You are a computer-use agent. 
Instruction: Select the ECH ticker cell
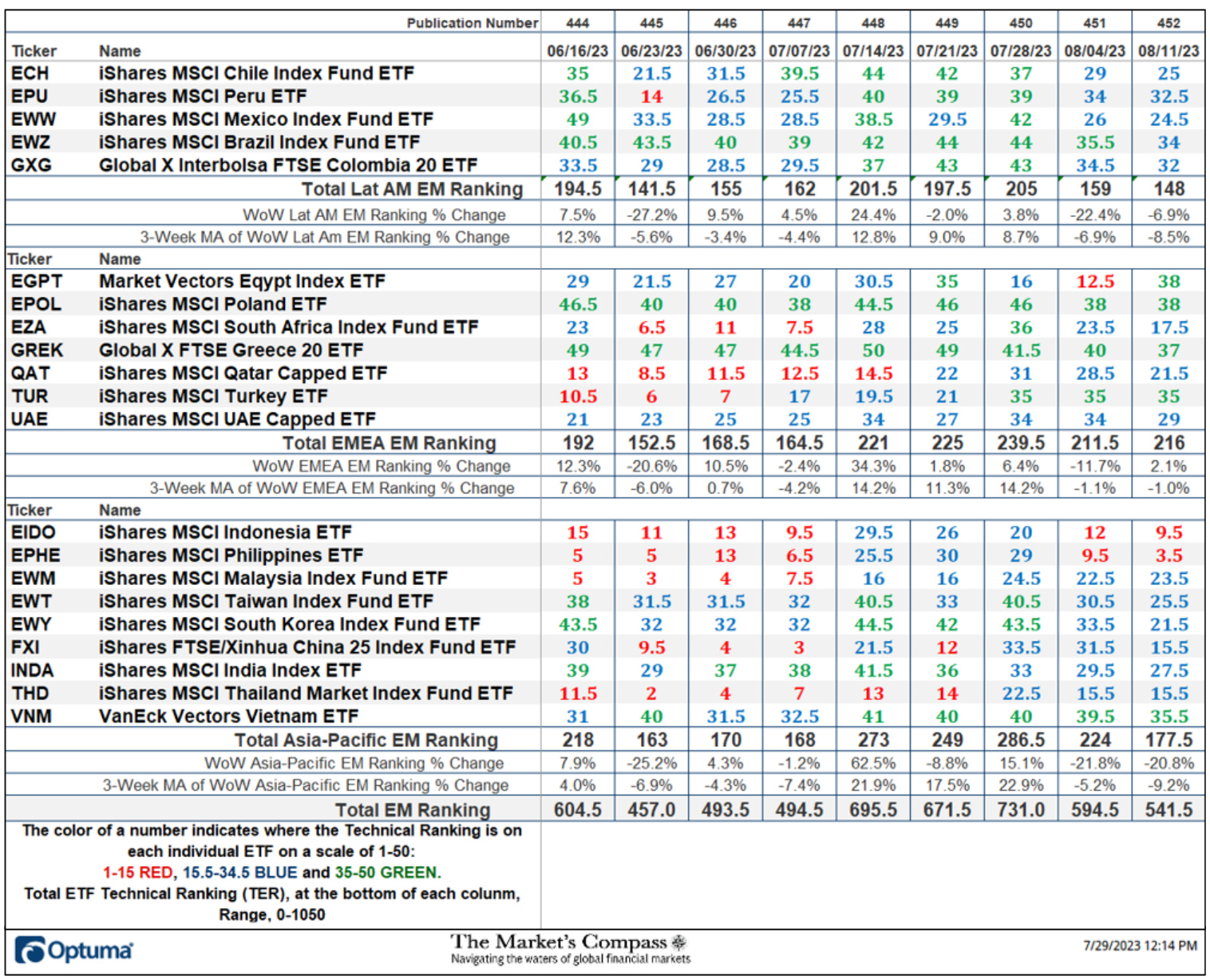coord(30,73)
